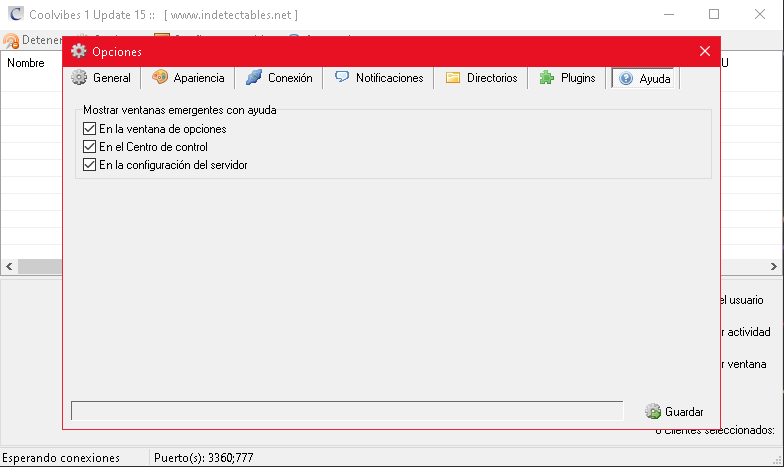Click the horizontal scrollbar right arrow
The image size is (784, 467).
tap(775, 267)
